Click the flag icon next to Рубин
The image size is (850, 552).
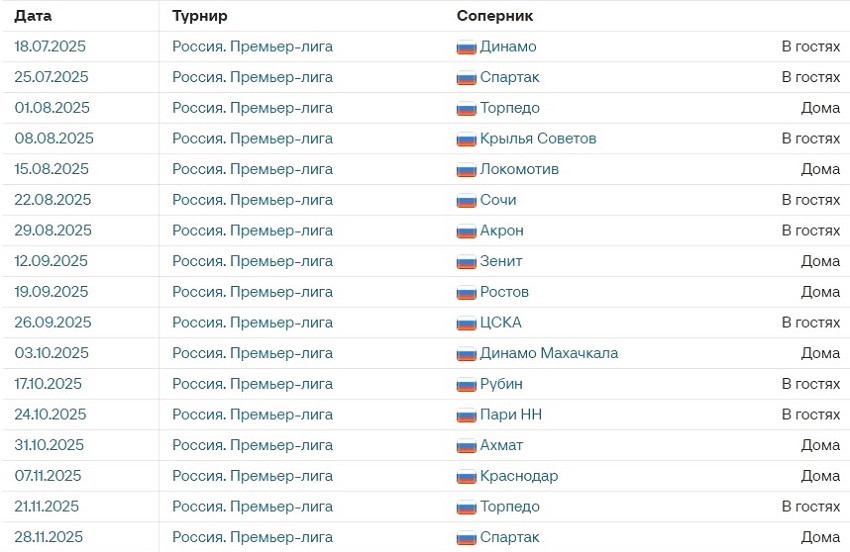coord(466,384)
